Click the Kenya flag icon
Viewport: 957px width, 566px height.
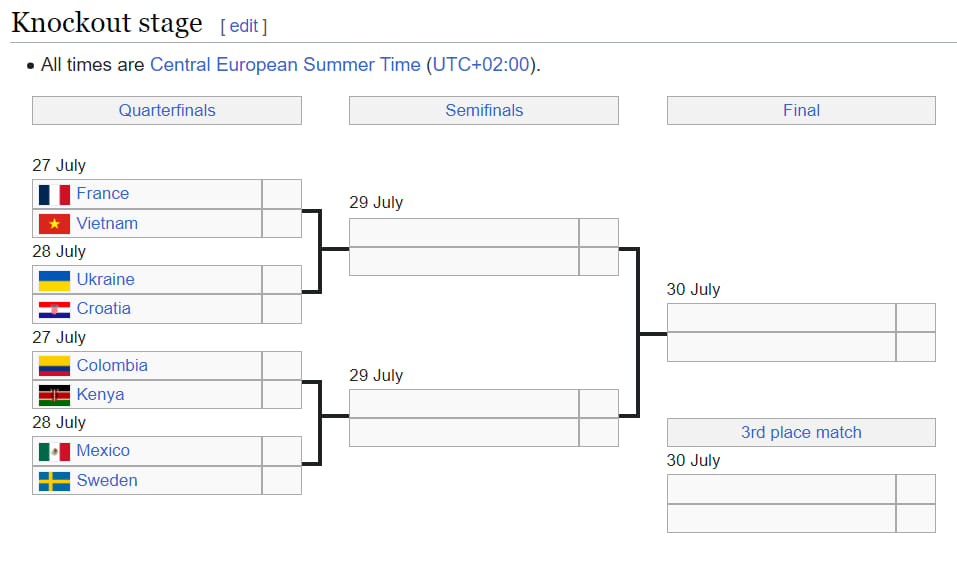pyautogui.click(x=54, y=396)
